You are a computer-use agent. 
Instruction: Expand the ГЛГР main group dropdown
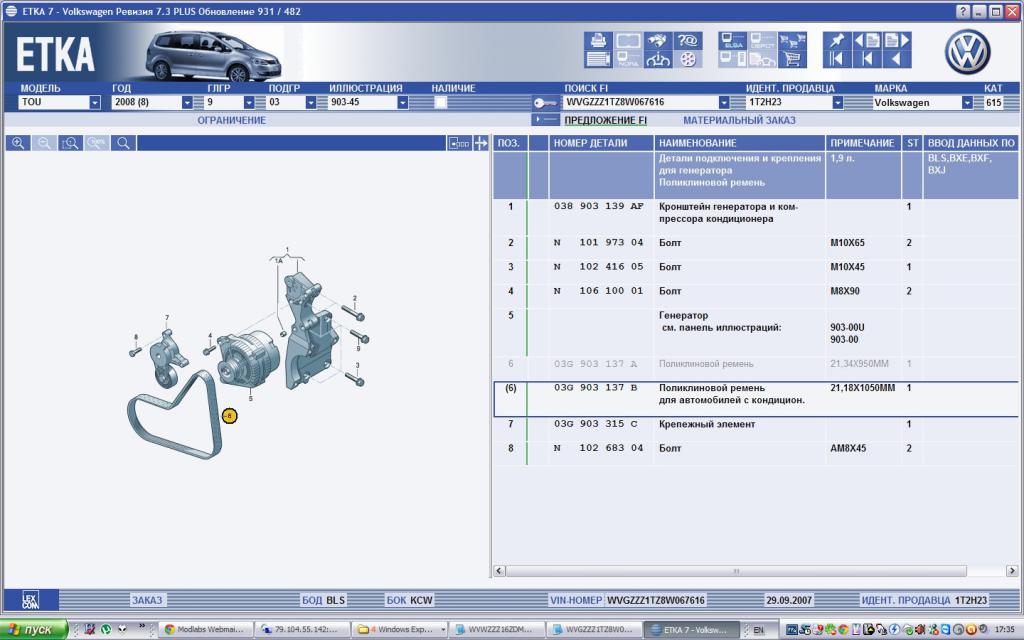249,103
